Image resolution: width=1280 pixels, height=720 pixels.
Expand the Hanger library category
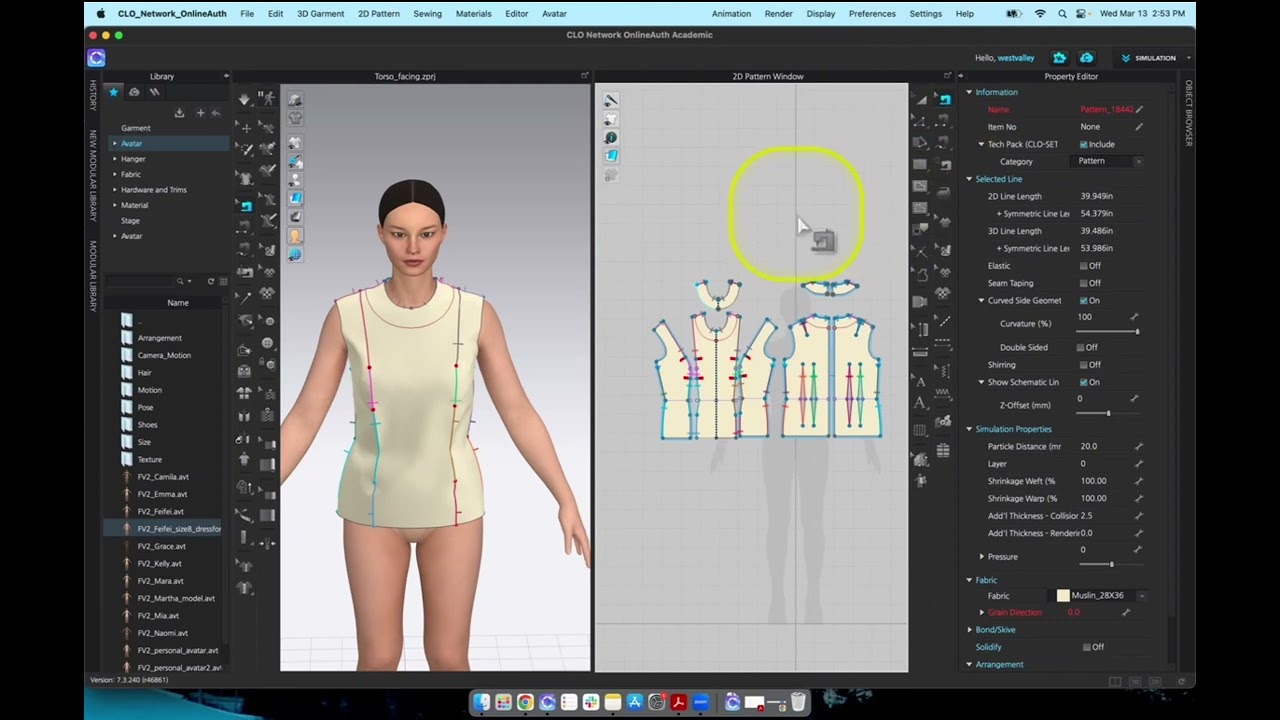pyautogui.click(x=115, y=159)
